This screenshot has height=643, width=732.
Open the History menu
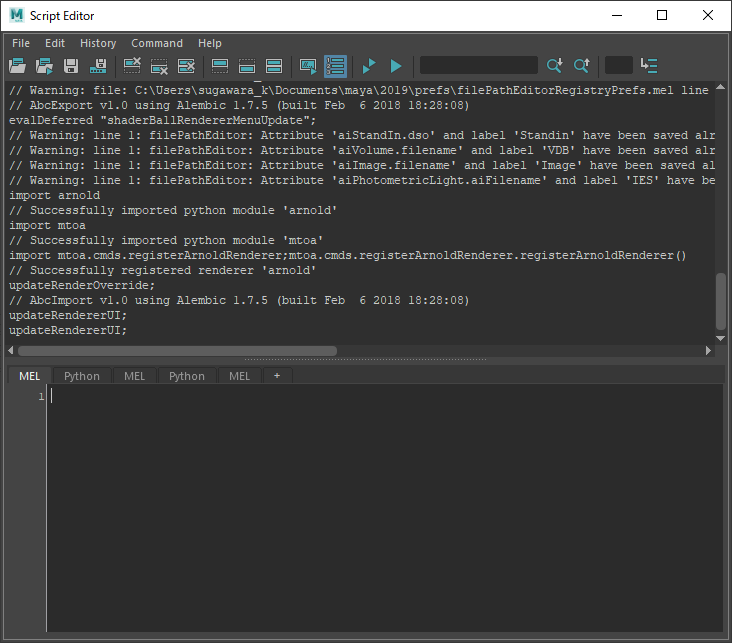[x=98, y=43]
